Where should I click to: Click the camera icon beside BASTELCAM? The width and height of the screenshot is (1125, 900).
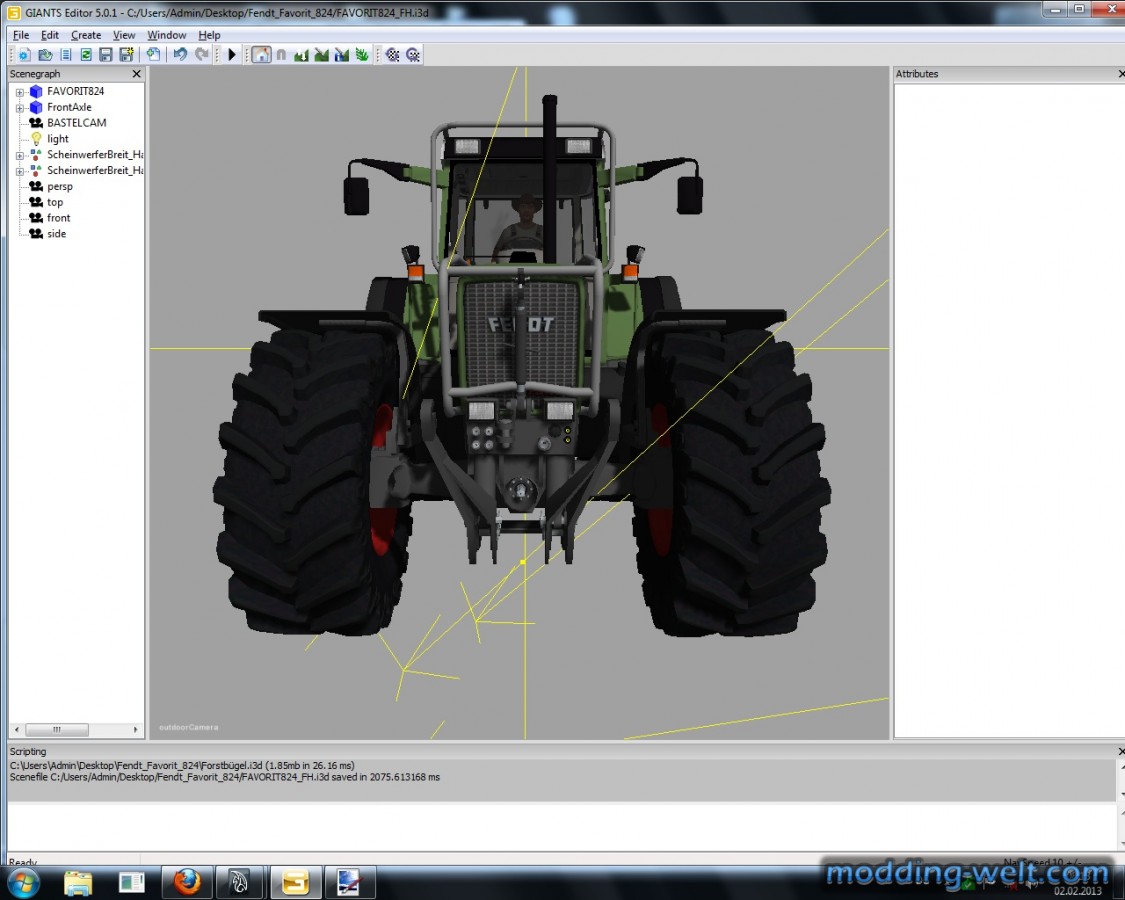coord(36,123)
